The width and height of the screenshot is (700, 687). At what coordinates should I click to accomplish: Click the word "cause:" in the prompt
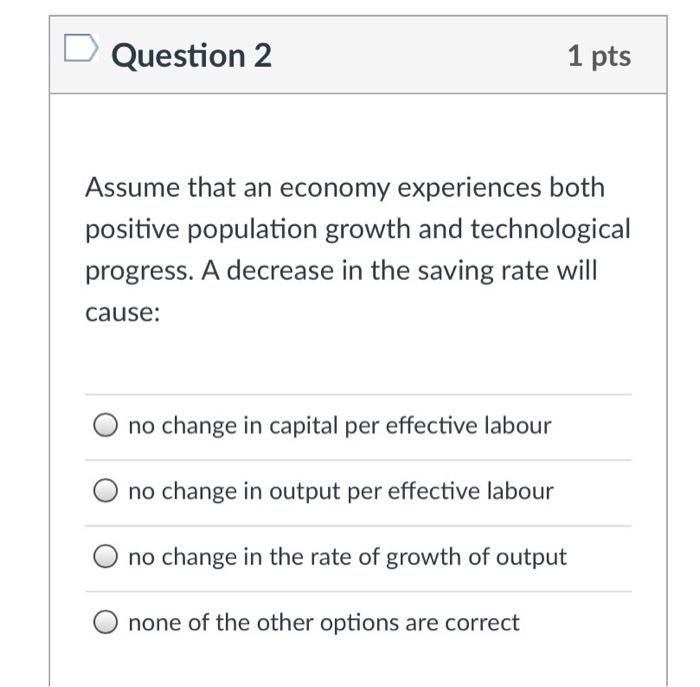[123, 312]
